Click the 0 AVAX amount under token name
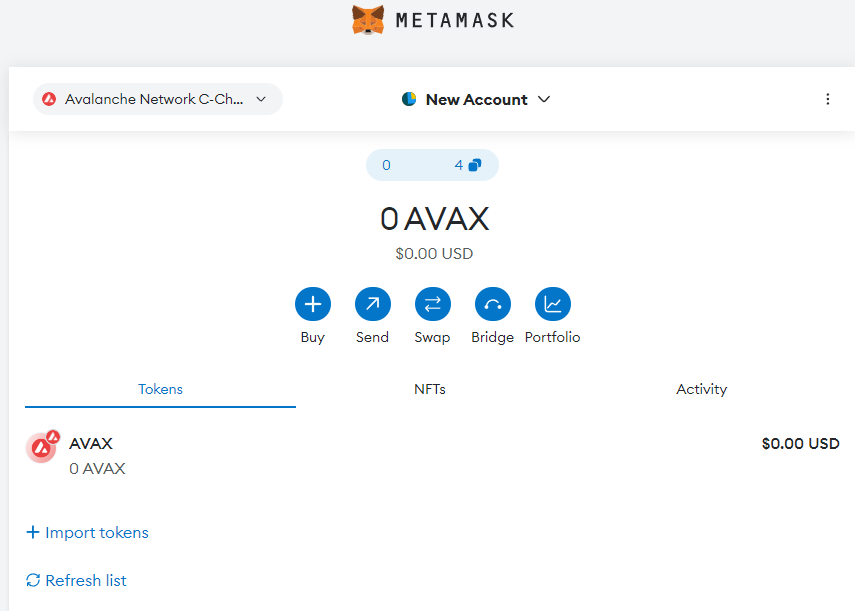 pos(97,469)
